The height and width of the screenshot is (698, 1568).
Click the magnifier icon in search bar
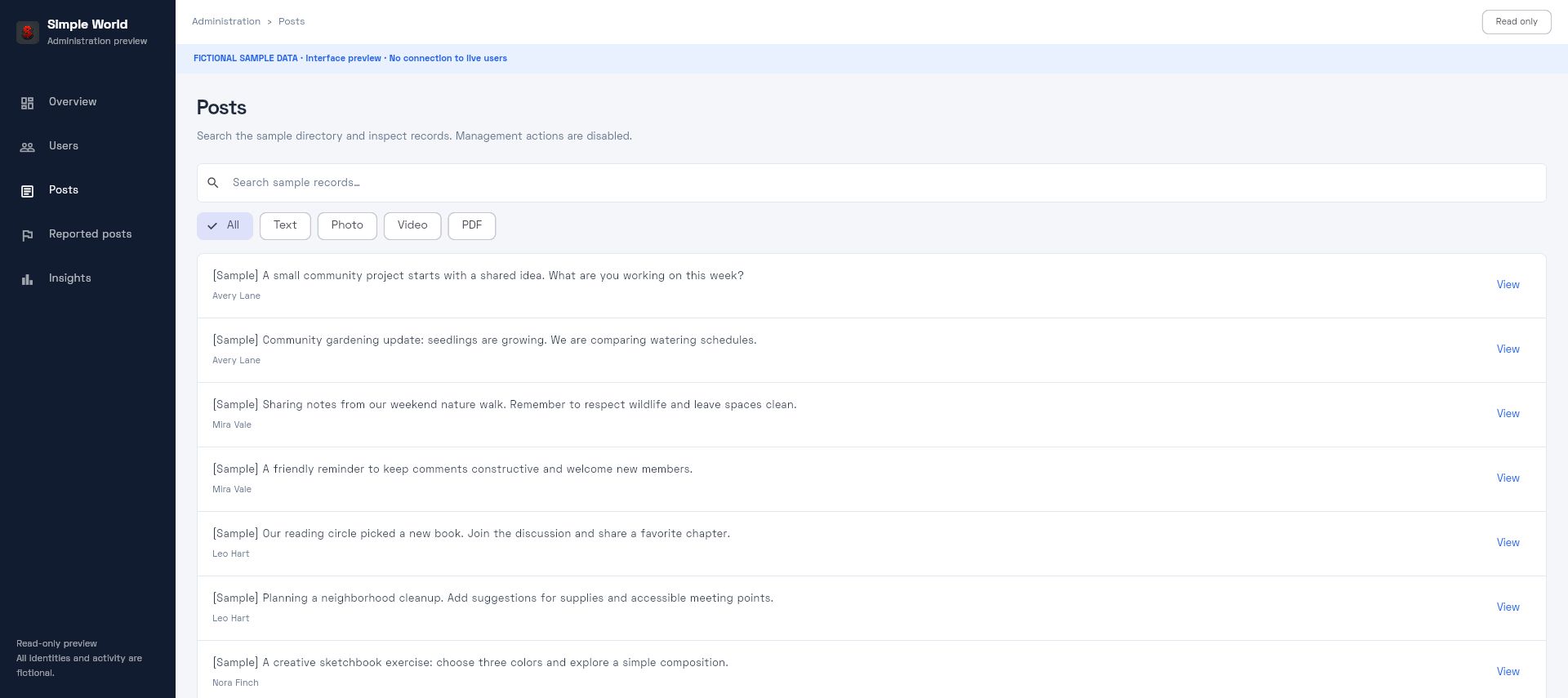tap(213, 183)
